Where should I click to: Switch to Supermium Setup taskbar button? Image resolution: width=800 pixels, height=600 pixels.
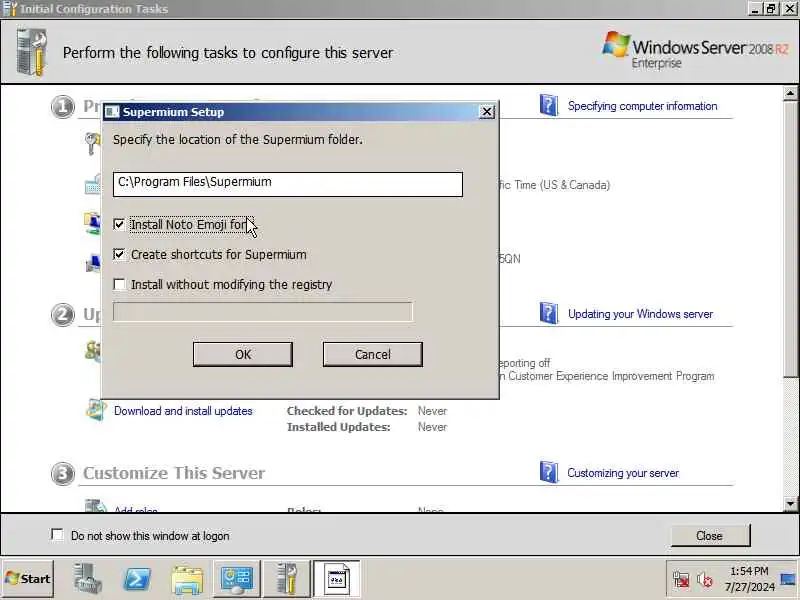[x=337, y=579]
